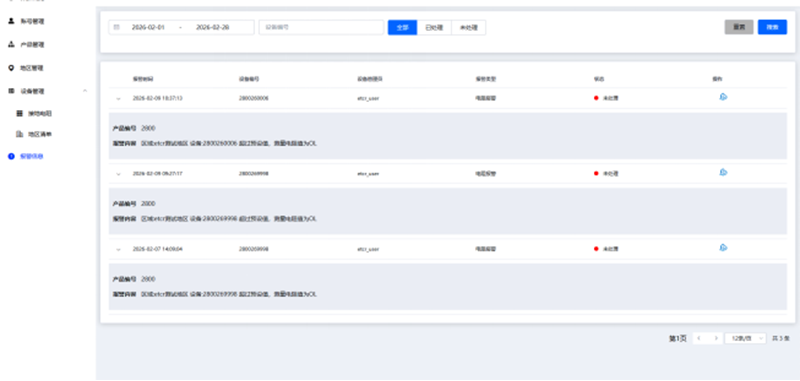
Task: Go to the previous page arrow
Action: tap(699, 338)
